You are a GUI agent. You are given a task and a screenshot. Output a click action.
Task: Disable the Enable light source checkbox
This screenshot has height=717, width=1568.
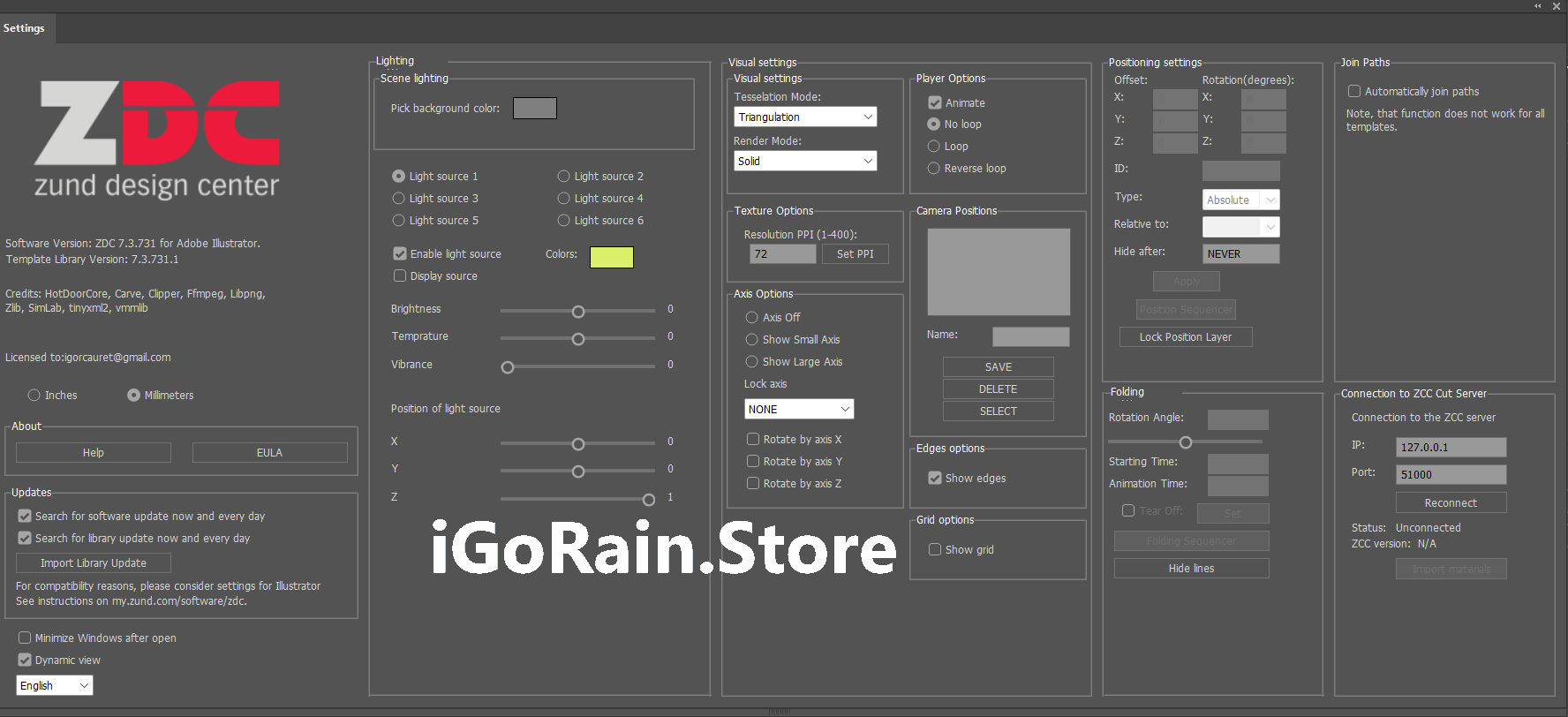(x=400, y=254)
